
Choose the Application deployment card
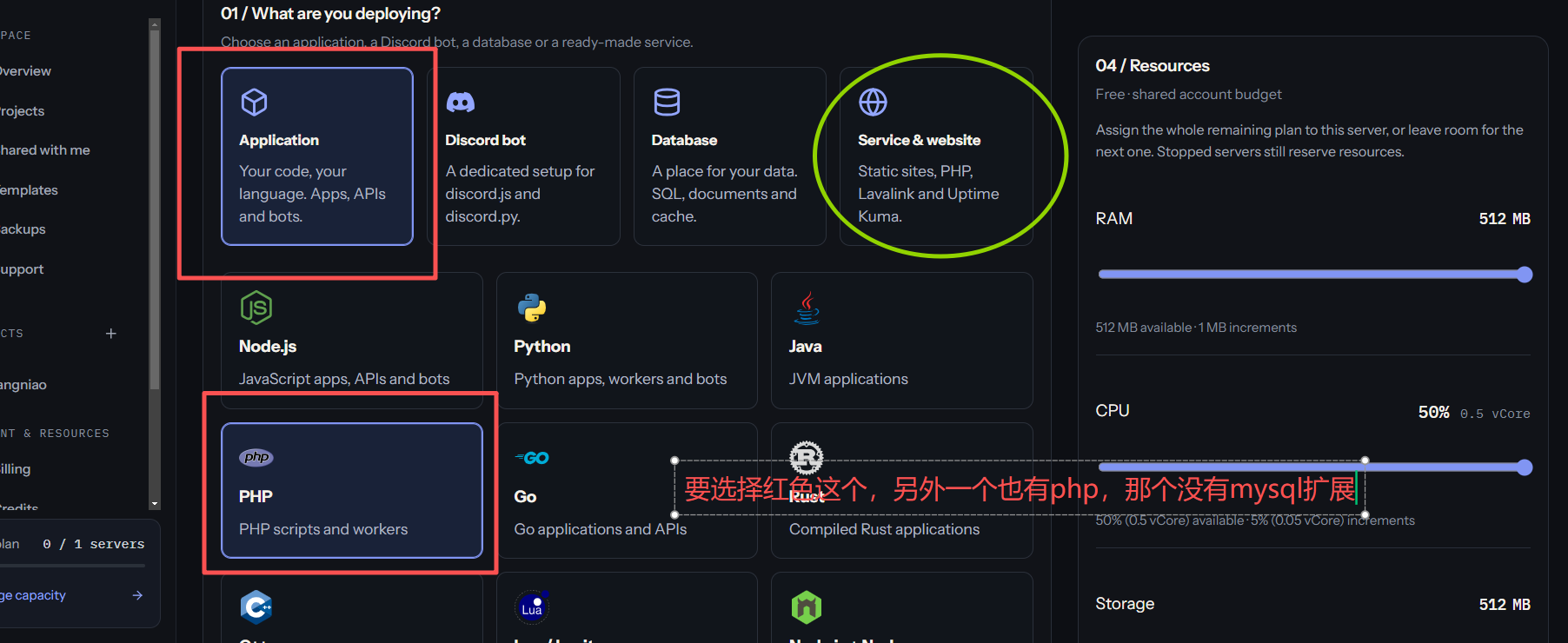317,156
